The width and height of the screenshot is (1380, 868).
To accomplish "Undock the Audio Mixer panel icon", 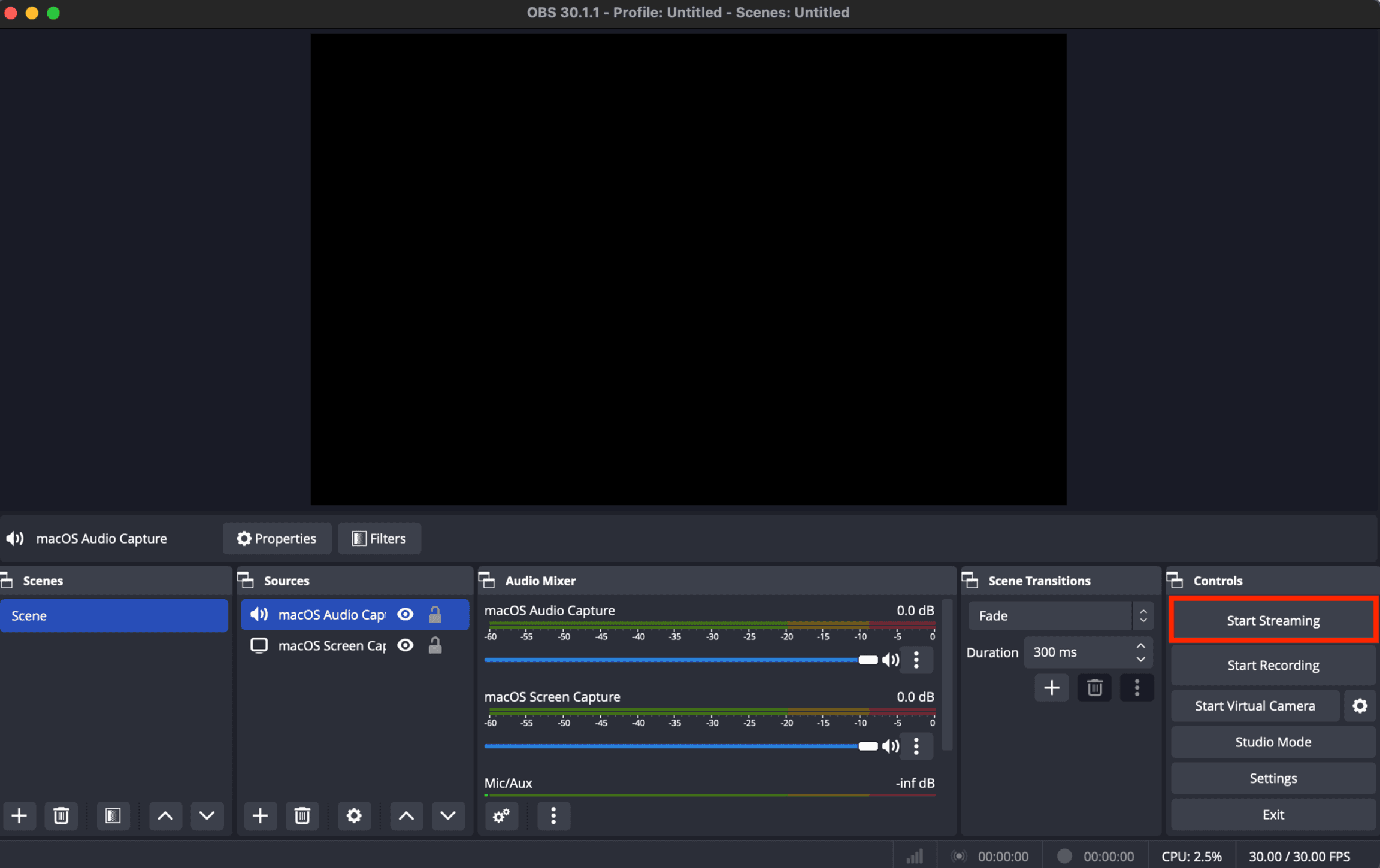I will (487, 581).
